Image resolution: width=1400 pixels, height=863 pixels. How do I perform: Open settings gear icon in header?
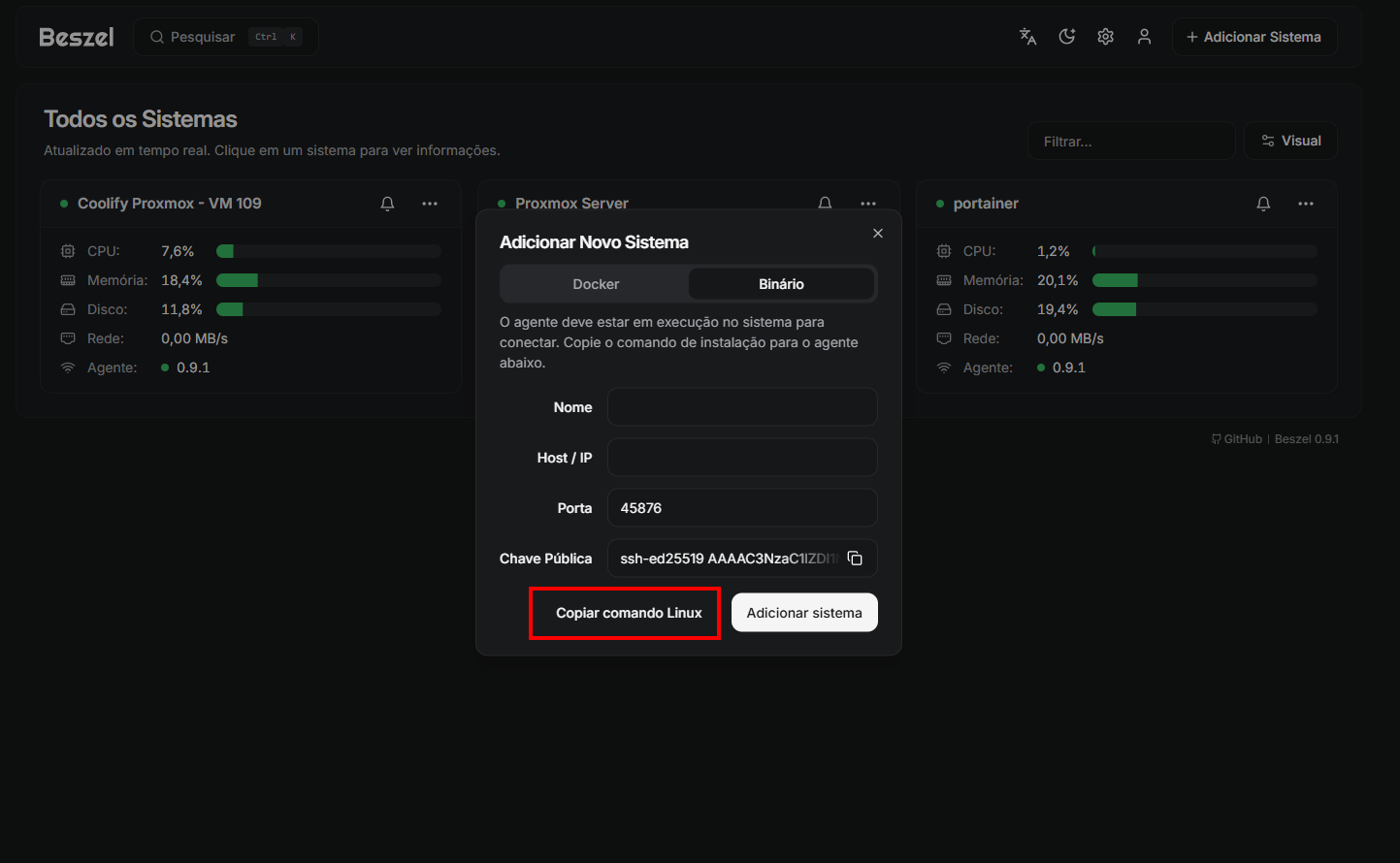click(x=1105, y=37)
